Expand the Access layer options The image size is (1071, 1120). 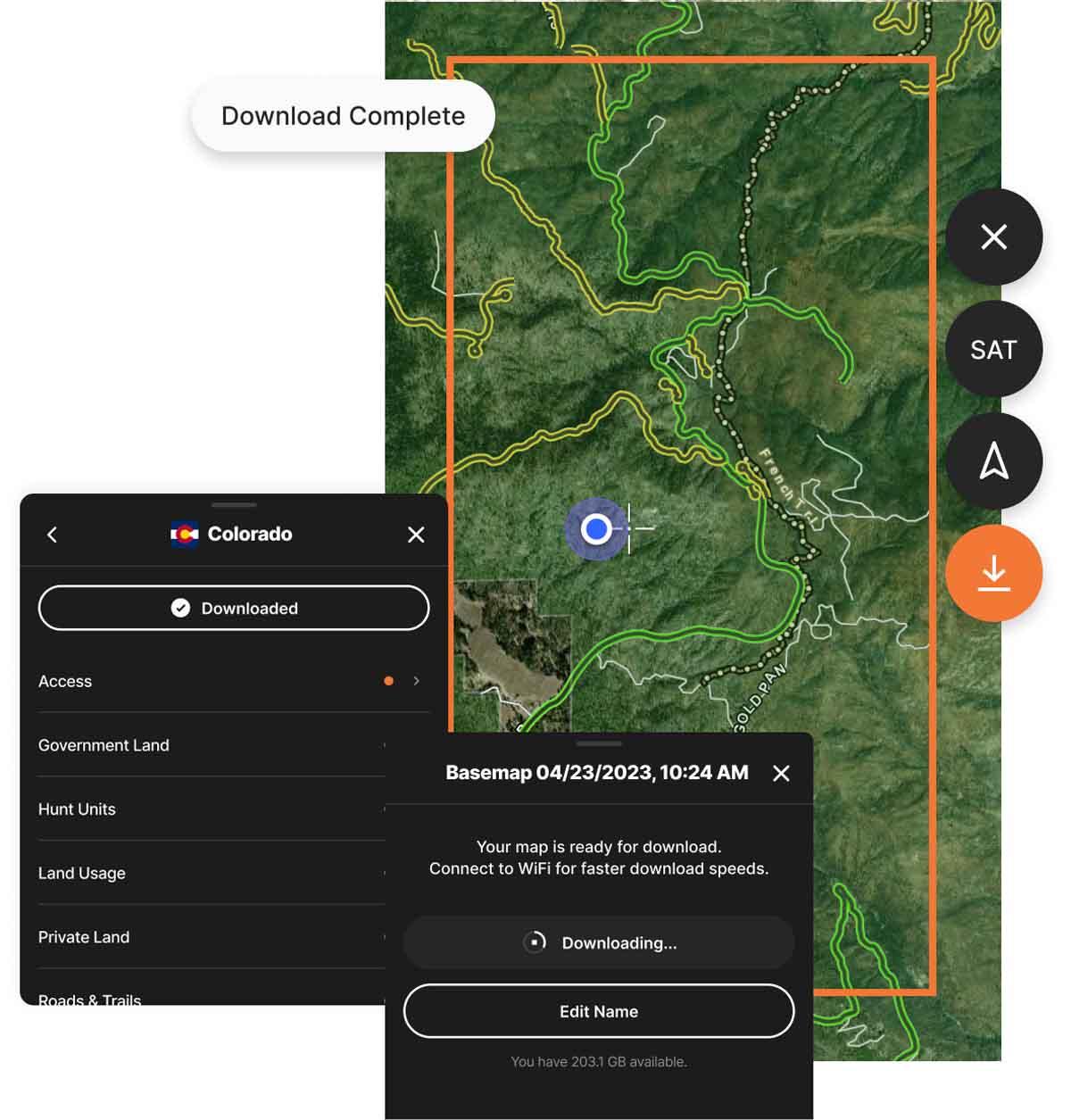click(x=416, y=681)
